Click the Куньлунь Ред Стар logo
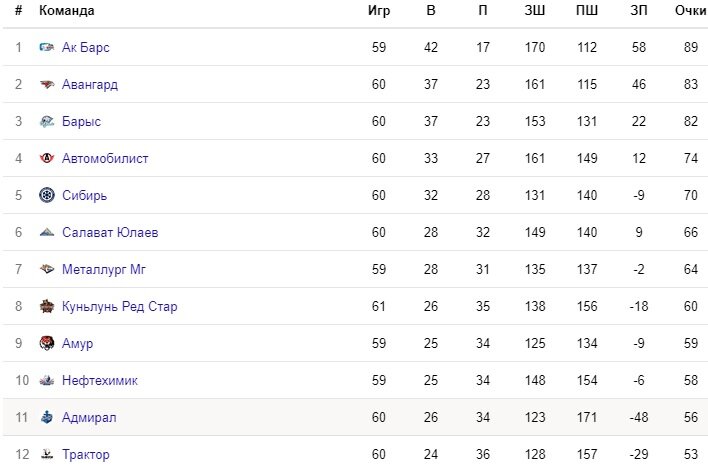This screenshot has width=708, height=469. [47, 306]
